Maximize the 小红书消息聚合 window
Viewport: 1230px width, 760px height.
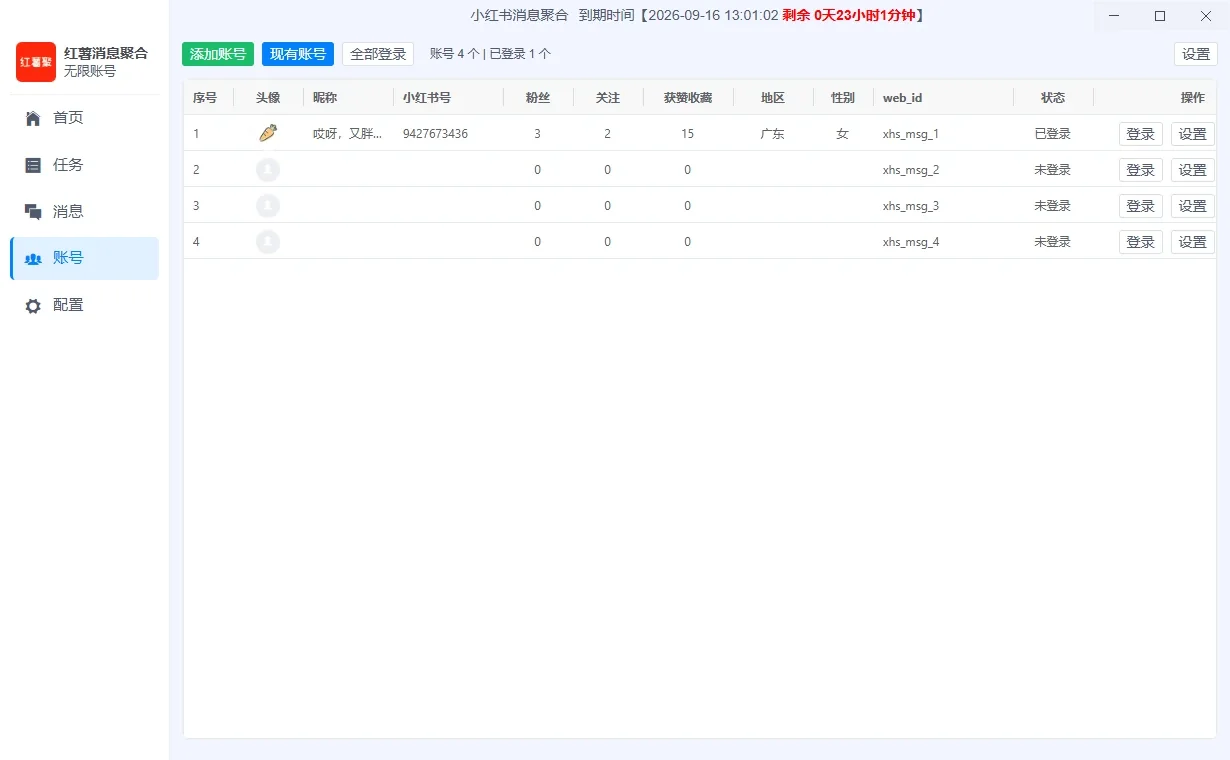click(1160, 16)
